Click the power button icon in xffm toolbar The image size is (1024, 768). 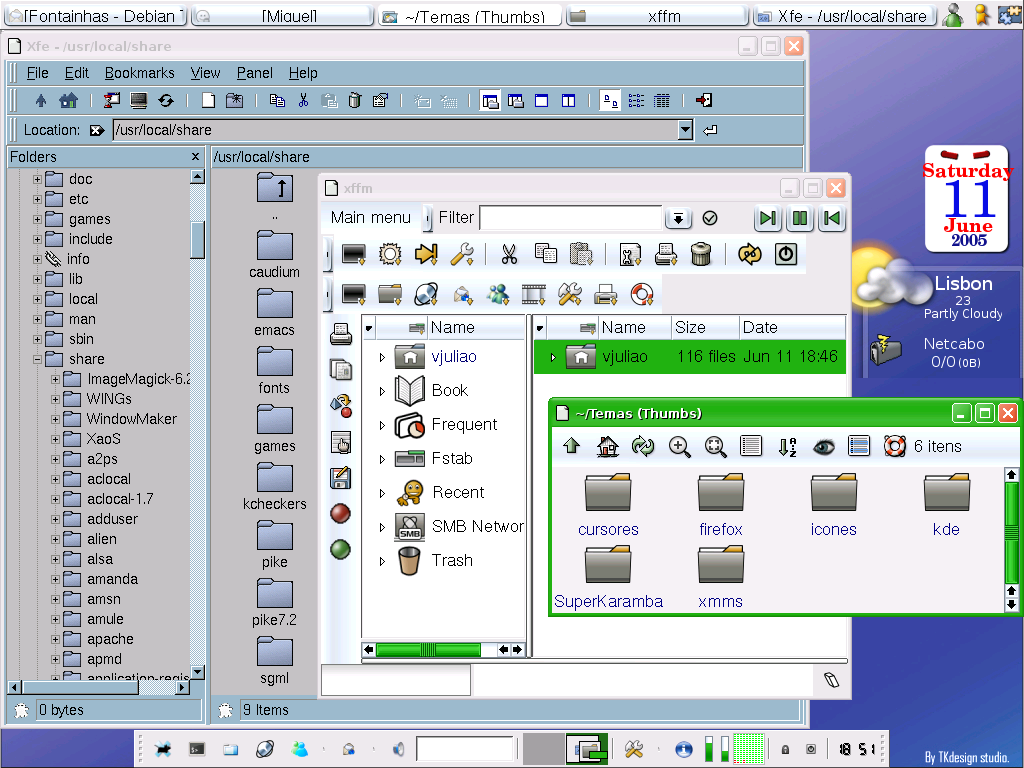[x=786, y=254]
